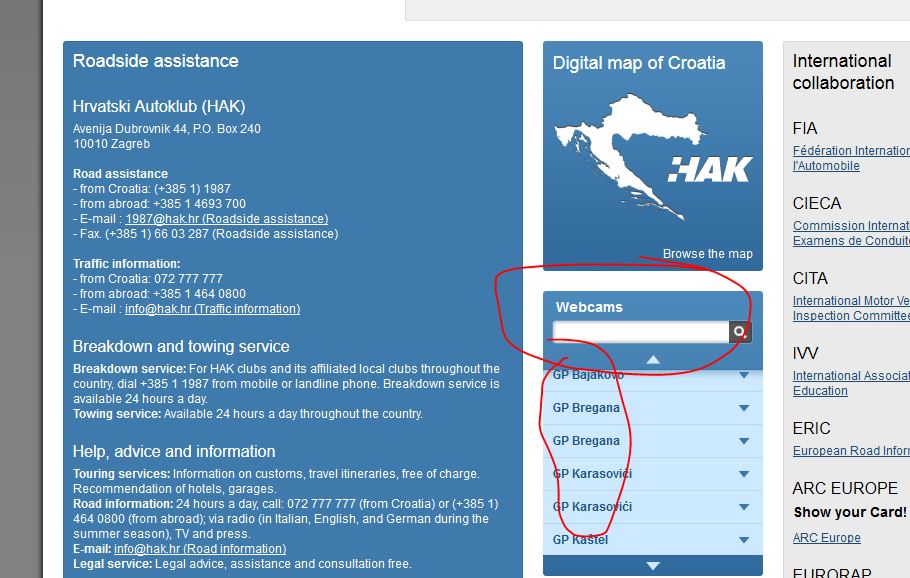
Task: Open the Browse the map link
Action: click(707, 254)
